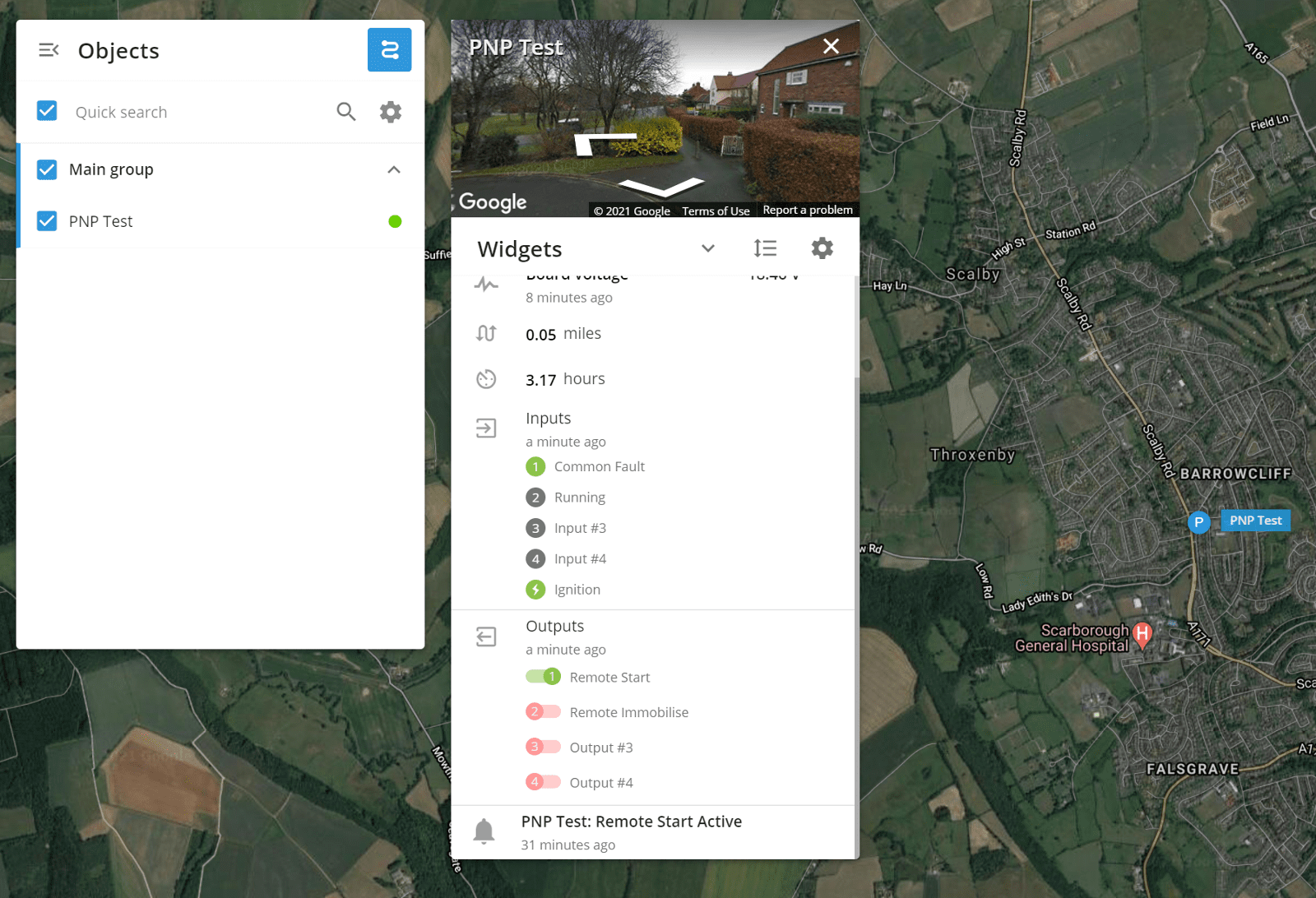Click the engine hours clock icon
The height and width of the screenshot is (898, 1316).
click(486, 379)
